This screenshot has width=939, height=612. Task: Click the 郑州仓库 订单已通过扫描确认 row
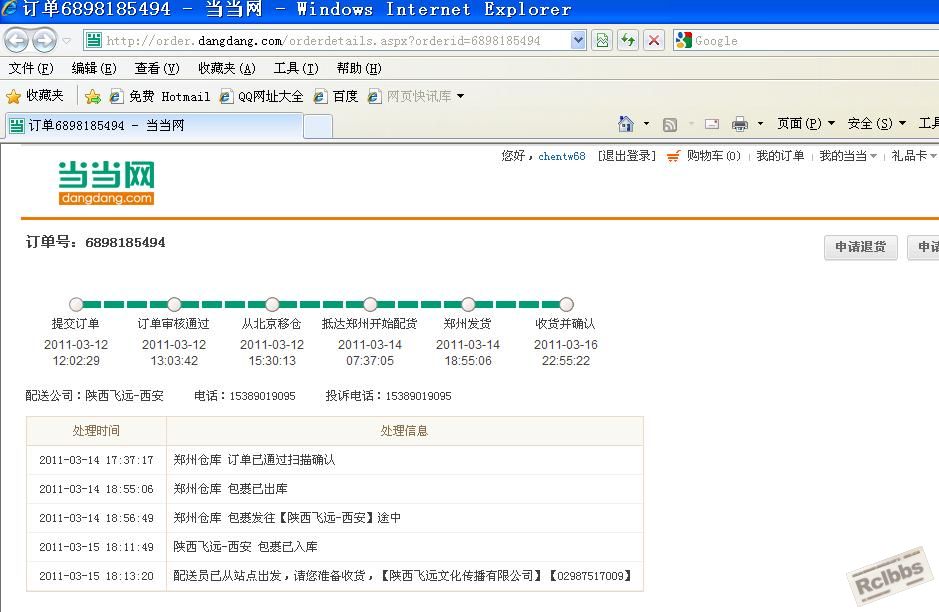335,460
